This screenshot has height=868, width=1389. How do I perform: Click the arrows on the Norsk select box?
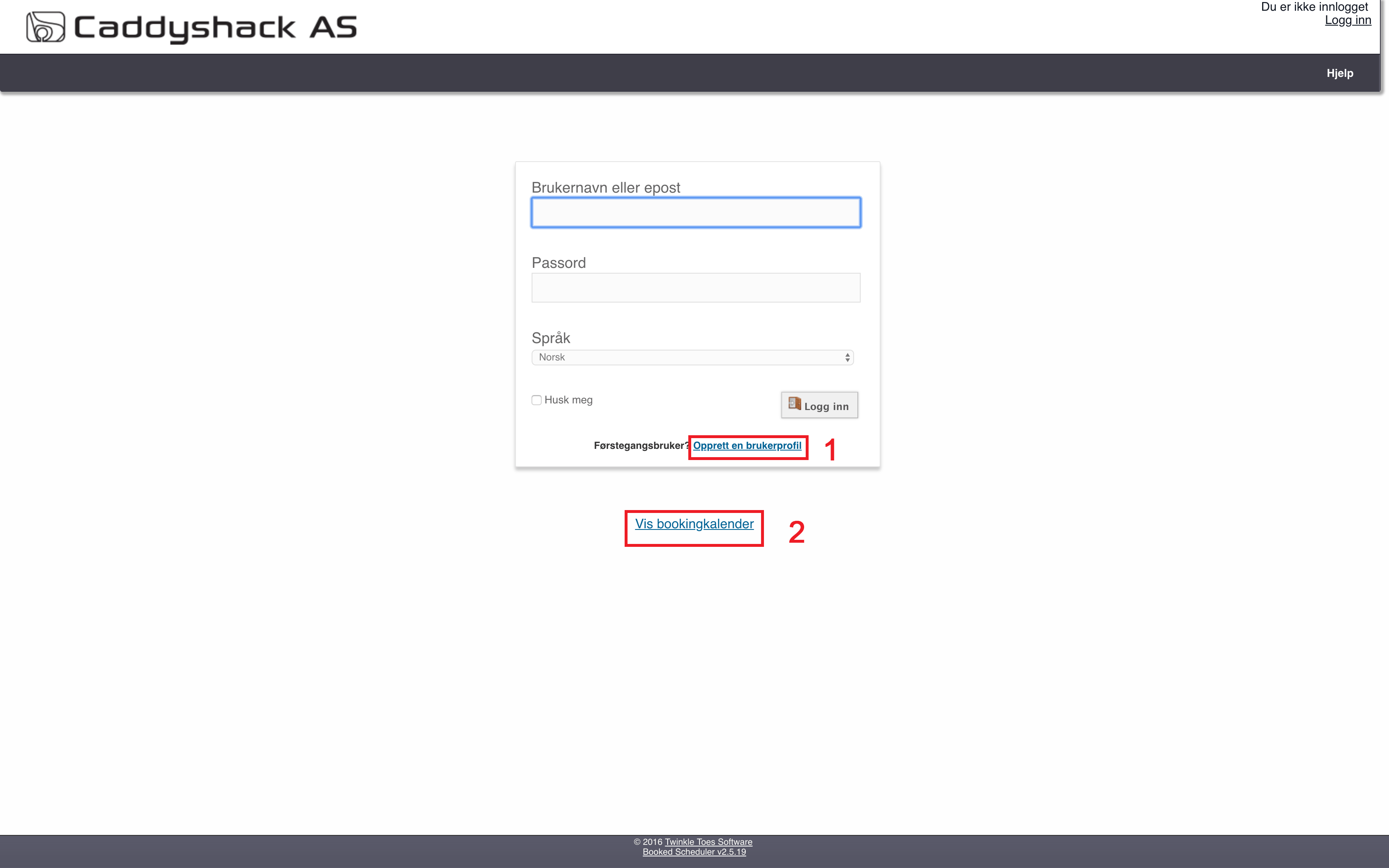coord(847,357)
